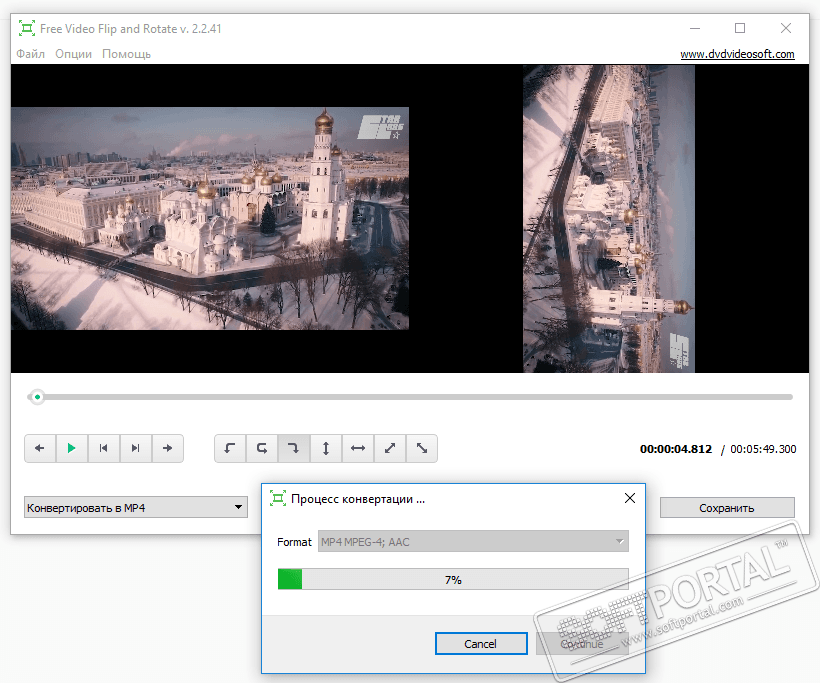Expand the Format MP4 MPEG-4; AAC combo box
The height and width of the screenshot is (683, 820).
[x=473, y=542]
